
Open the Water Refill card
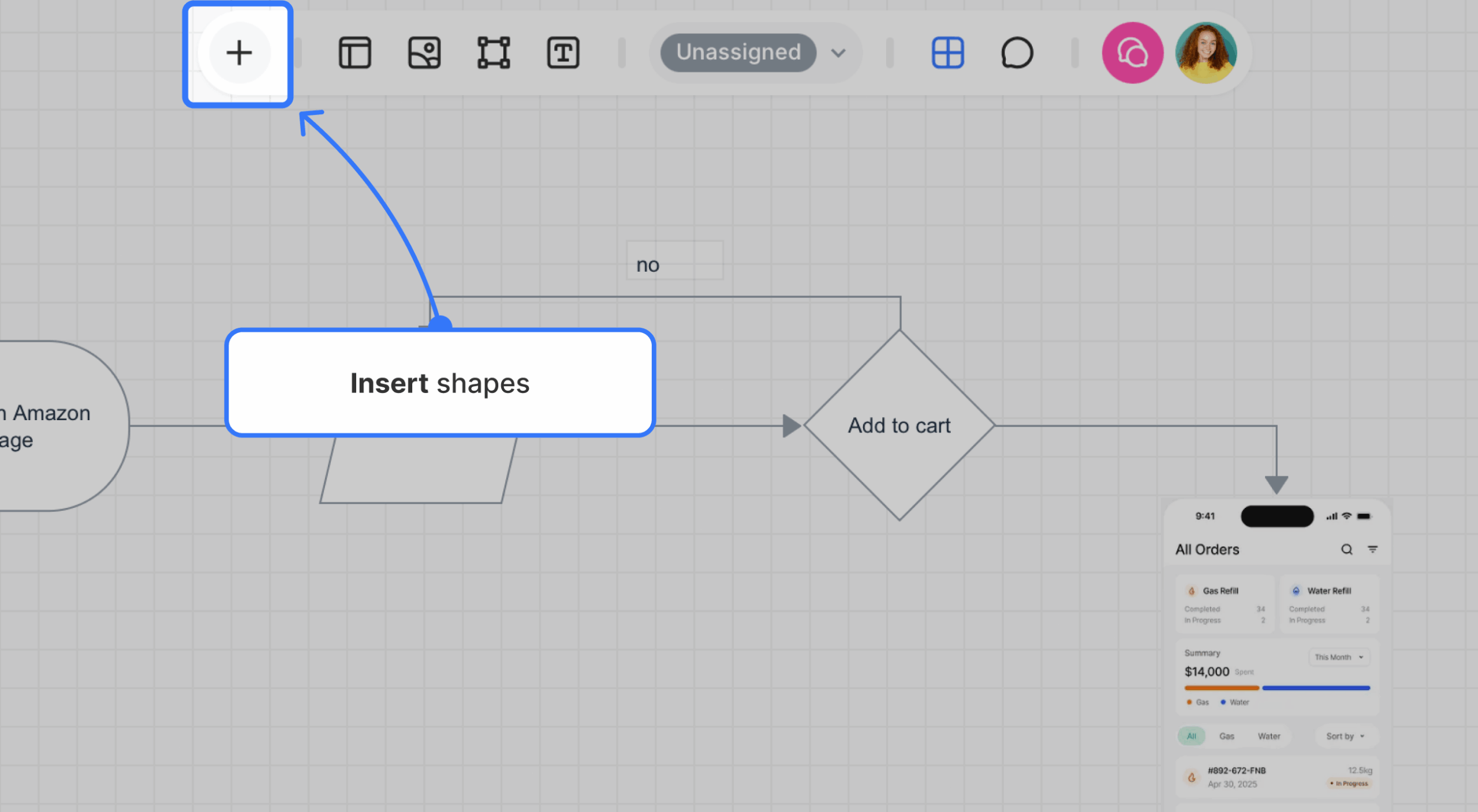pyautogui.click(x=1329, y=604)
